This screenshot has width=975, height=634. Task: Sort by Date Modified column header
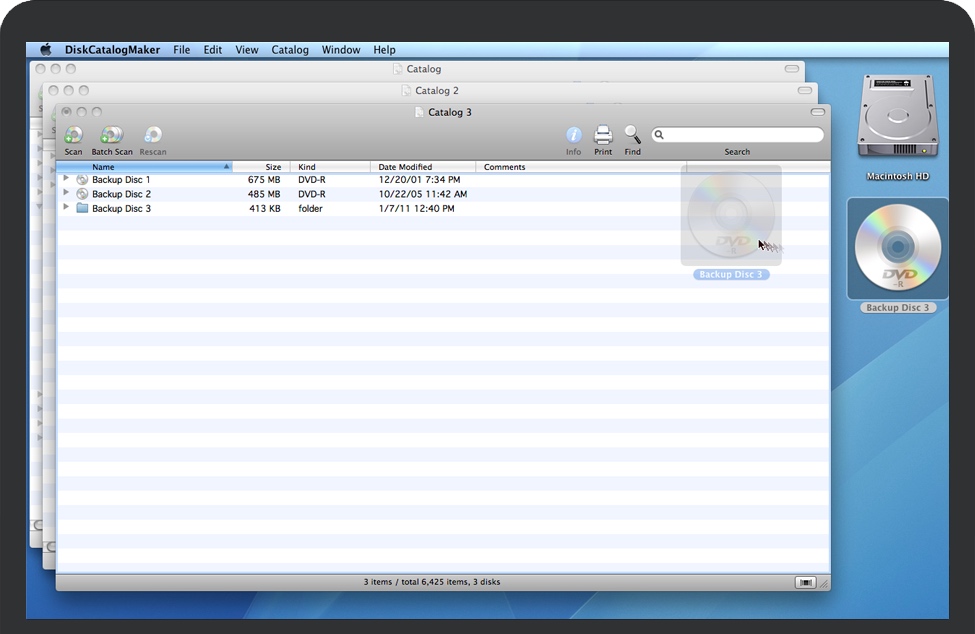(x=405, y=167)
